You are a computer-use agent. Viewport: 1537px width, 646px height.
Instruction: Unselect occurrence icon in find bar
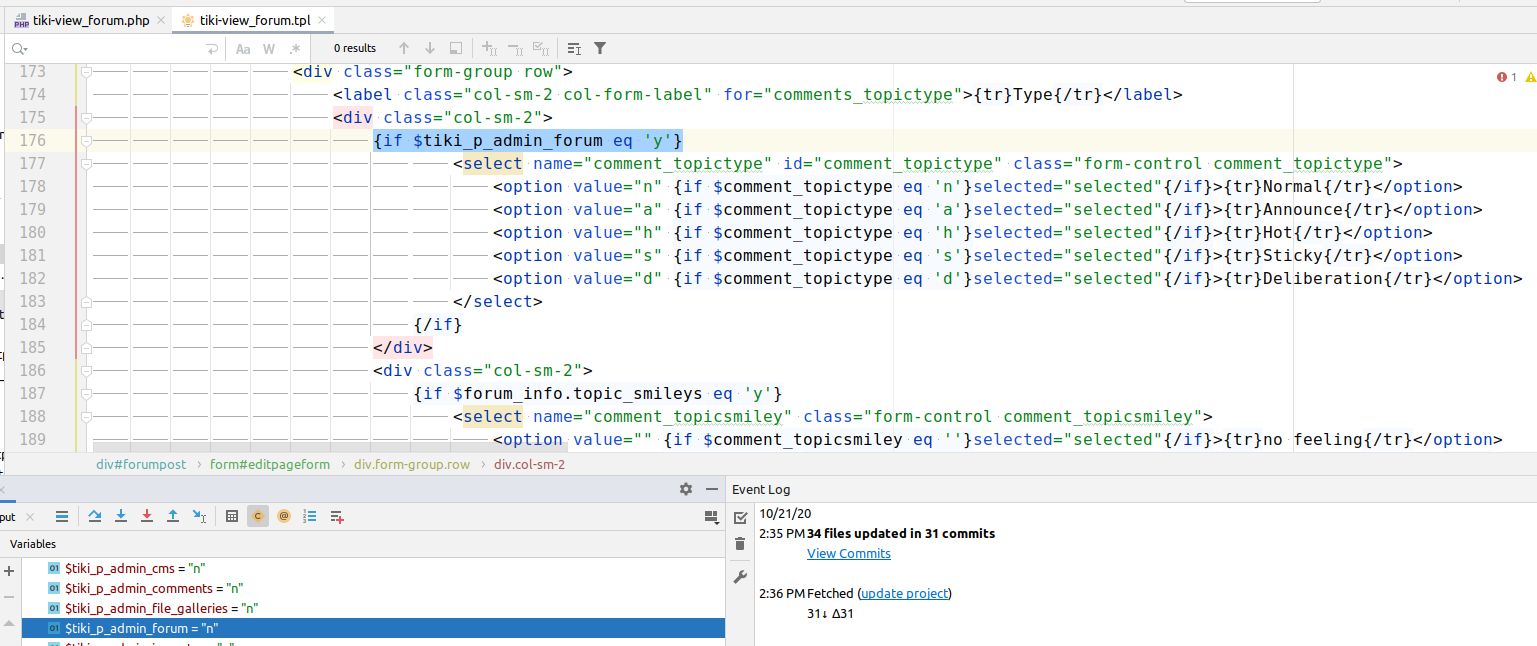point(515,48)
